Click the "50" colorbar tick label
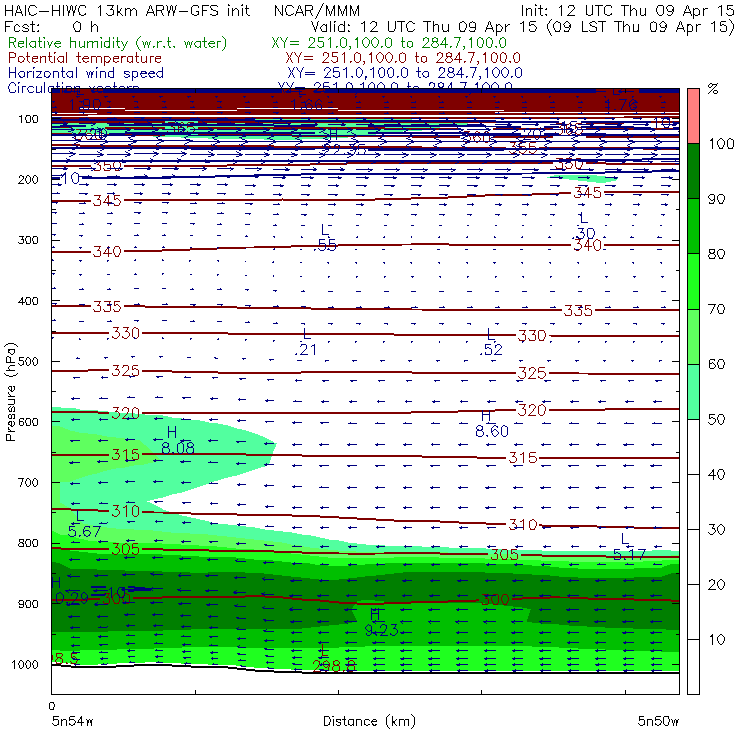 716,420
